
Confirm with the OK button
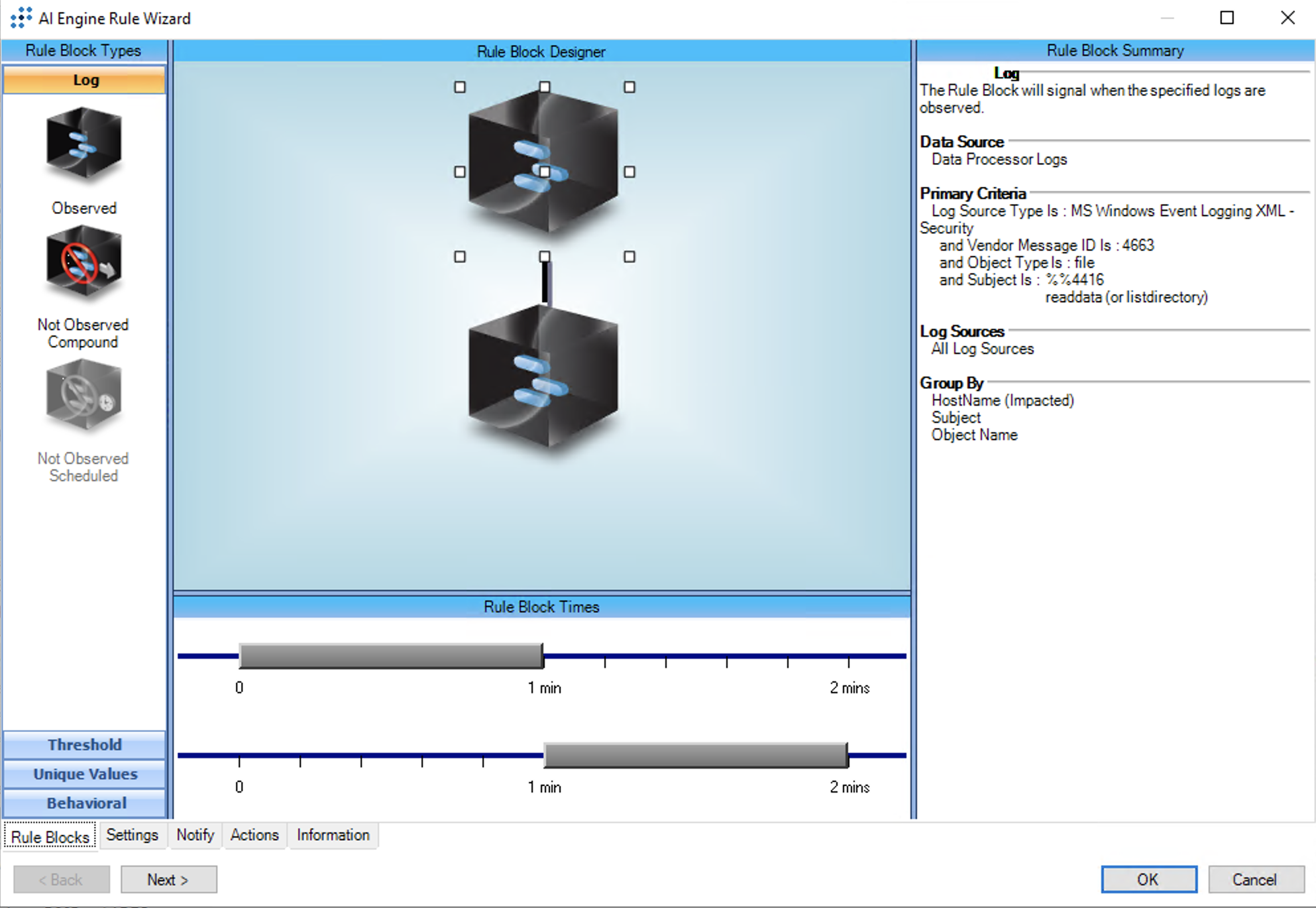pyautogui.click(x=1148, y=880)
